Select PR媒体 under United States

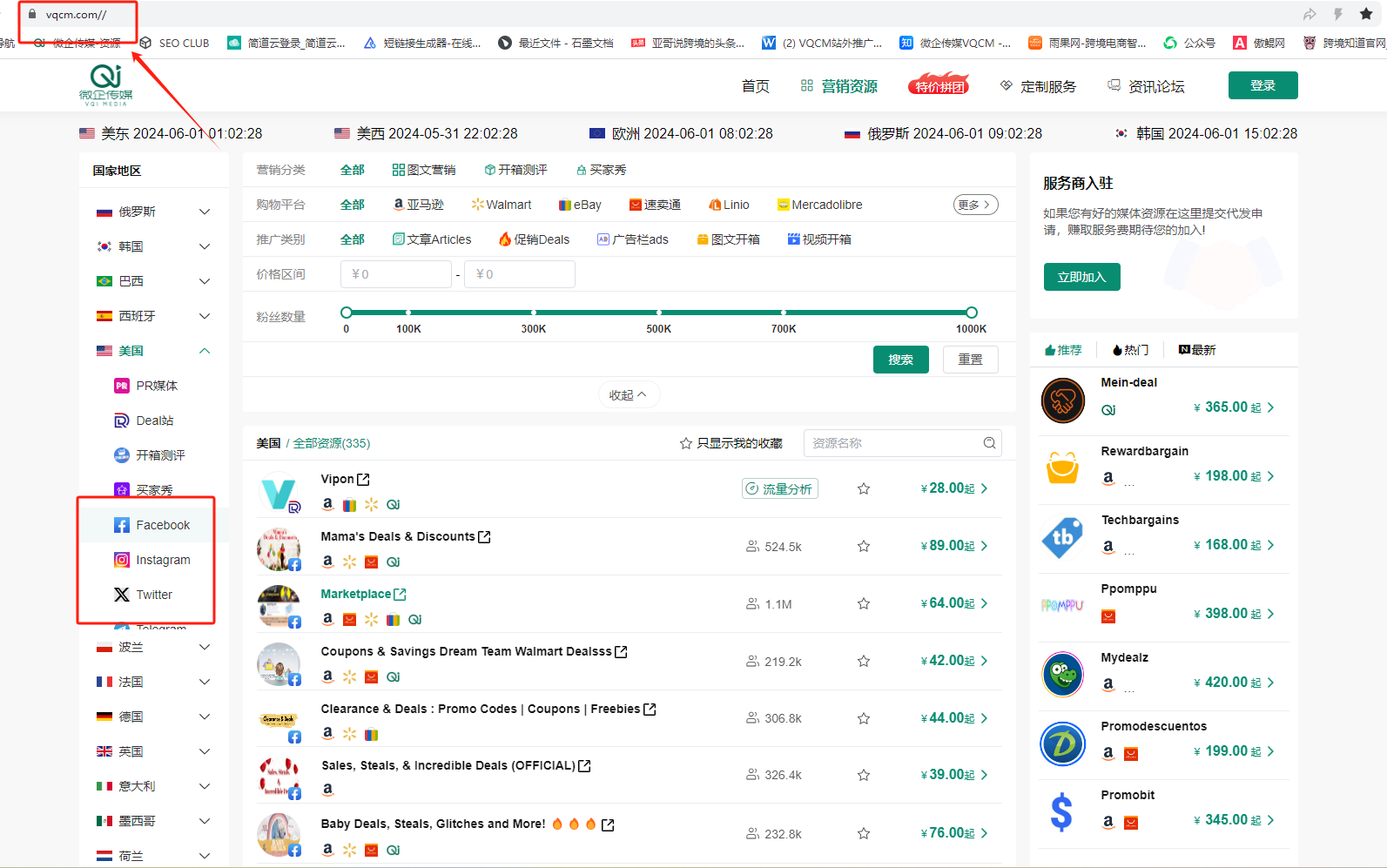coord(146,386)
